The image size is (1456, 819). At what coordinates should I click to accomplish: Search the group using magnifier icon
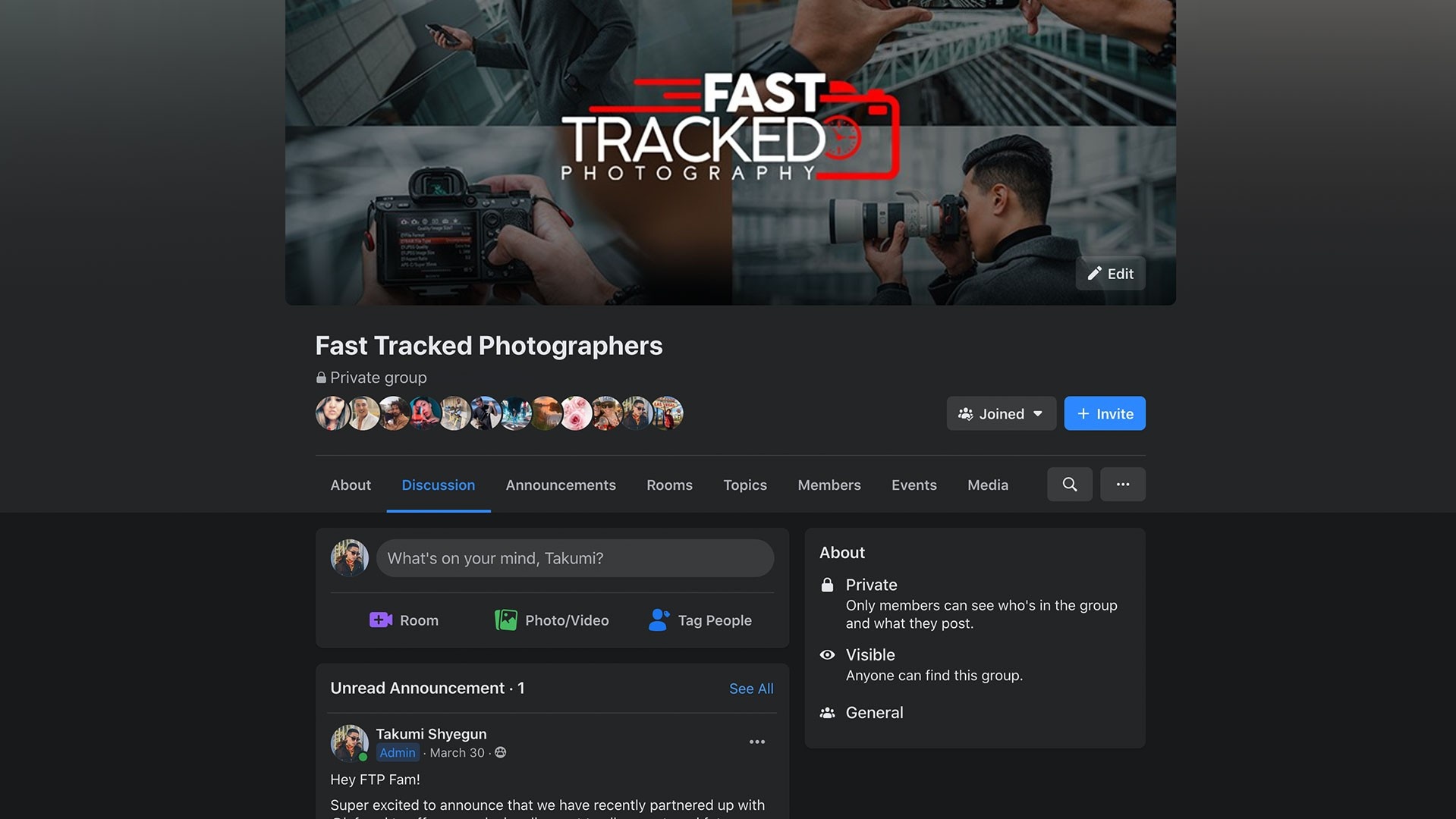1070,484
